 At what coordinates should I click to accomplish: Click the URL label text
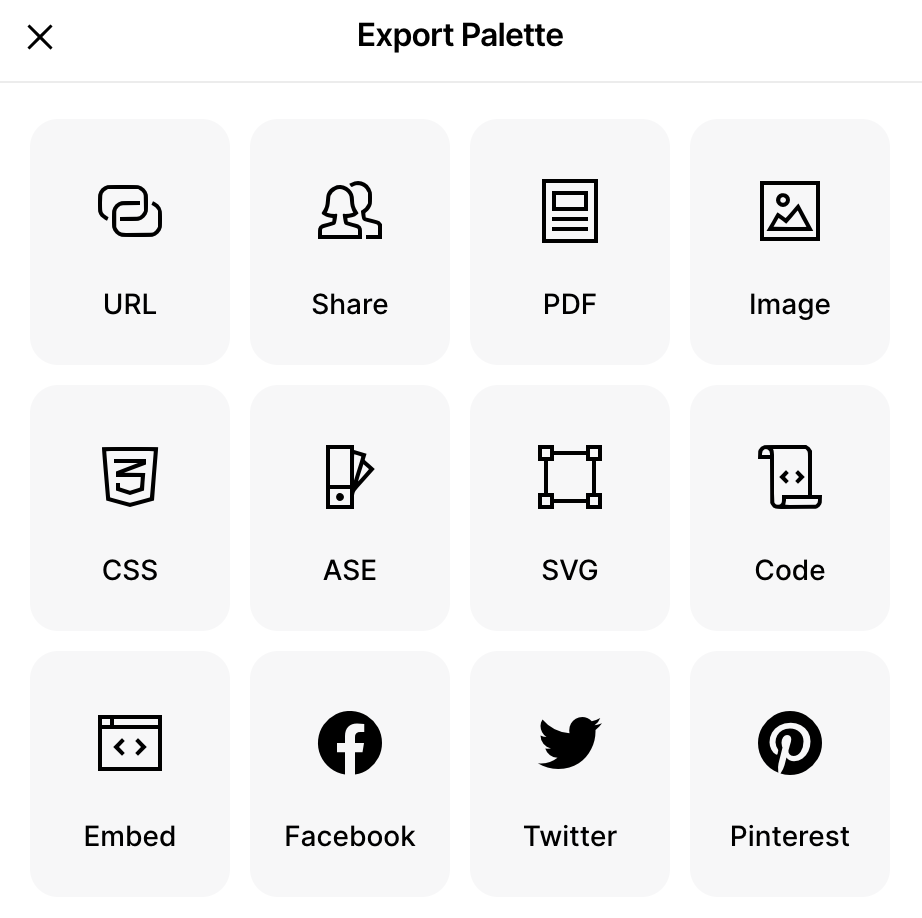(130, 304)
